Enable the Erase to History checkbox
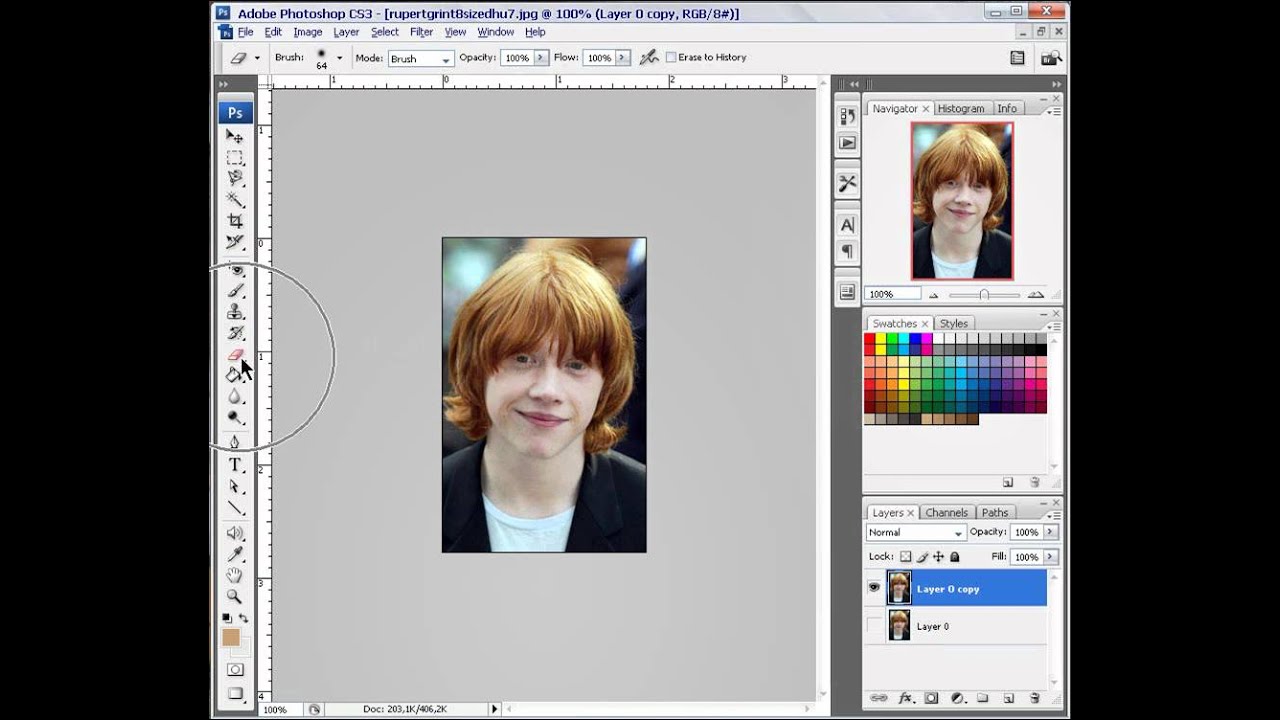This screenshot has width=1280, height=720. 671,58
